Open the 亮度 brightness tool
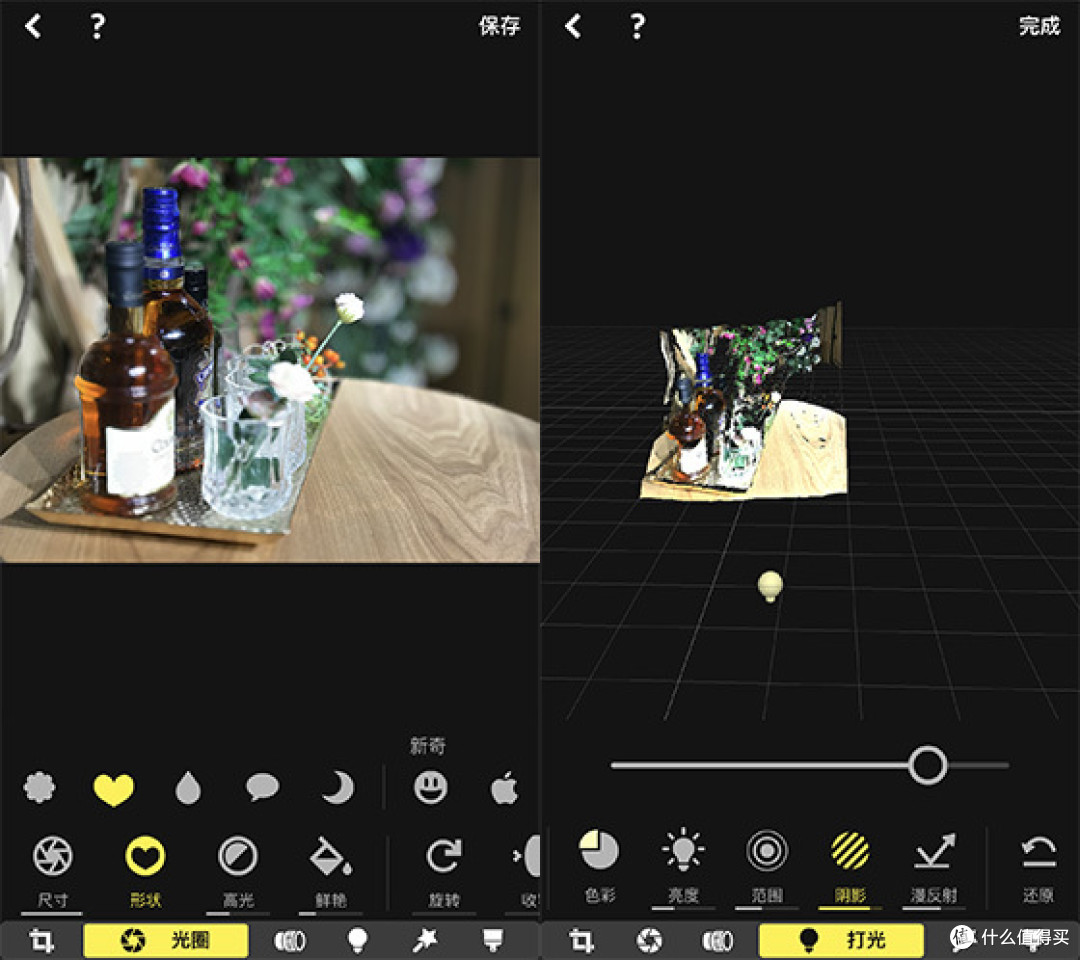The width and height of the screenshot is (1080, 960). point(683,866)
